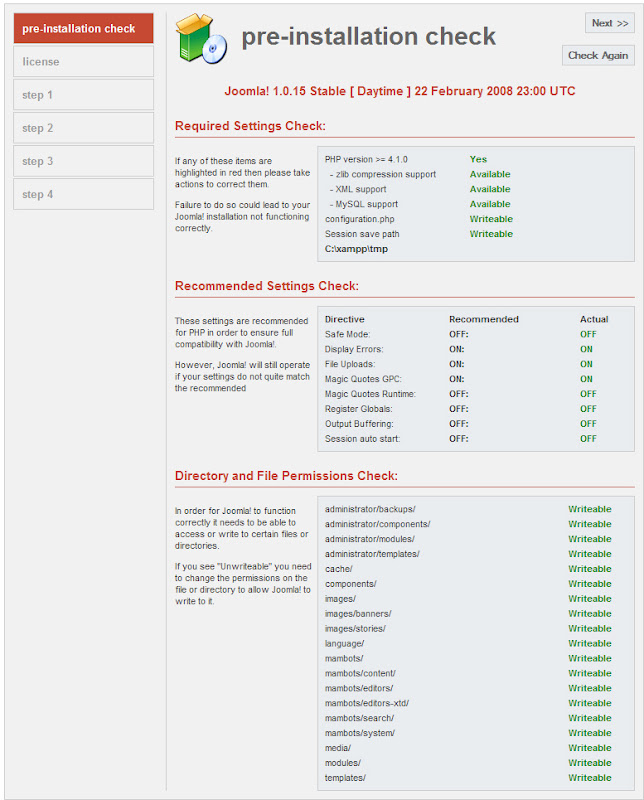Click the PHP version >= 4.1.0 row
Viewport: 644px width, 800px height.
click(x=366, y=160)
